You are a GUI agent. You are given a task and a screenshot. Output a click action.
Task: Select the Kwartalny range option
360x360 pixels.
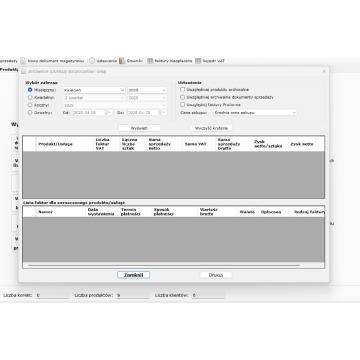[30, 98]
